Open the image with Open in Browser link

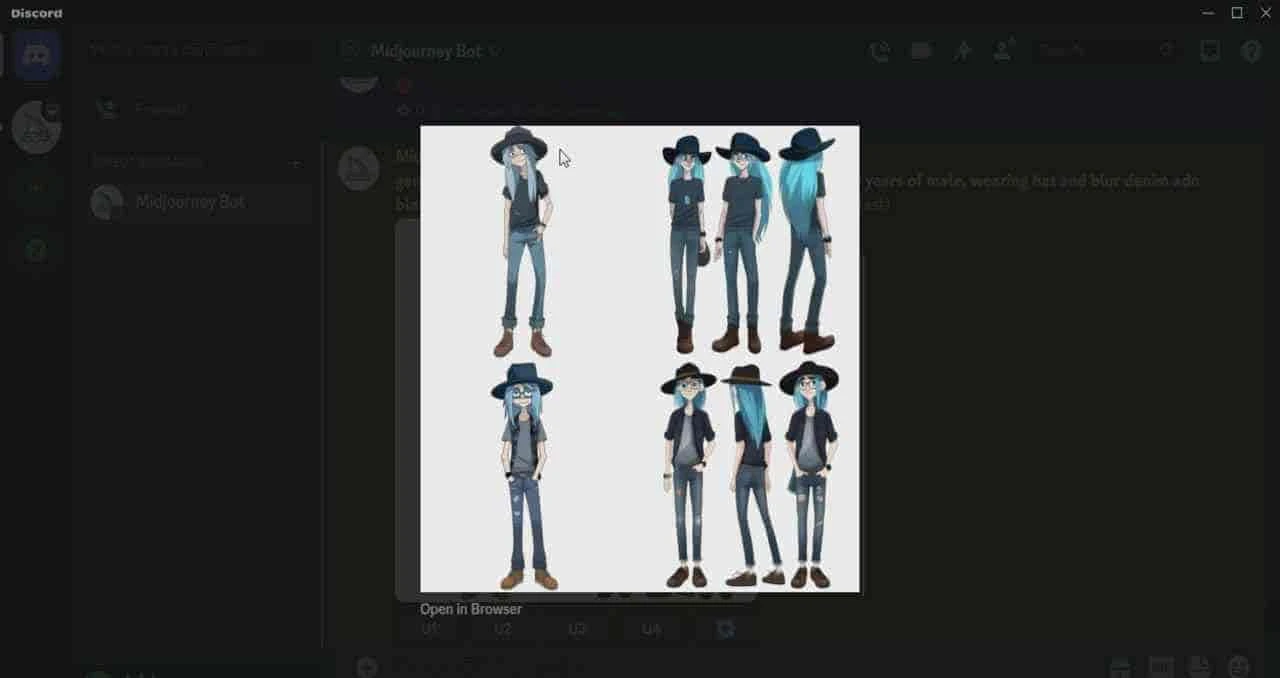point(470,608)
